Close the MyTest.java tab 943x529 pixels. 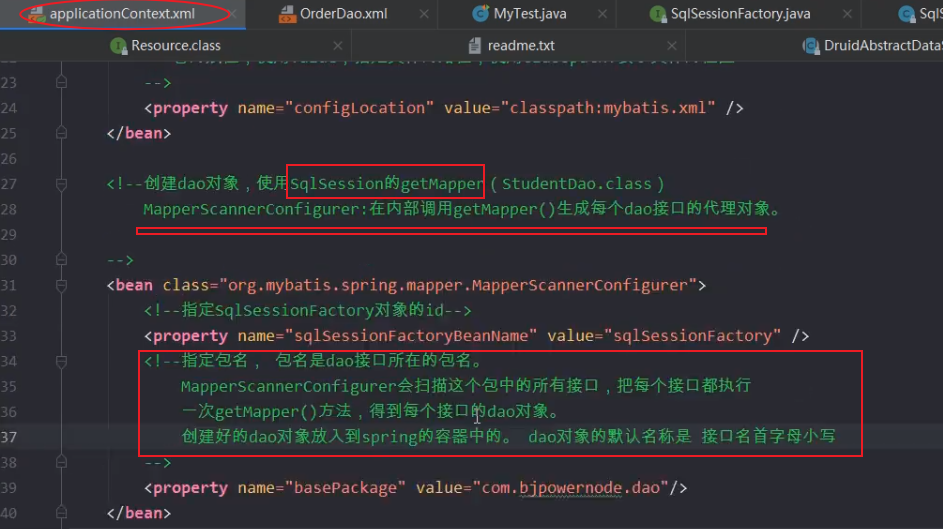pos(602,13)
